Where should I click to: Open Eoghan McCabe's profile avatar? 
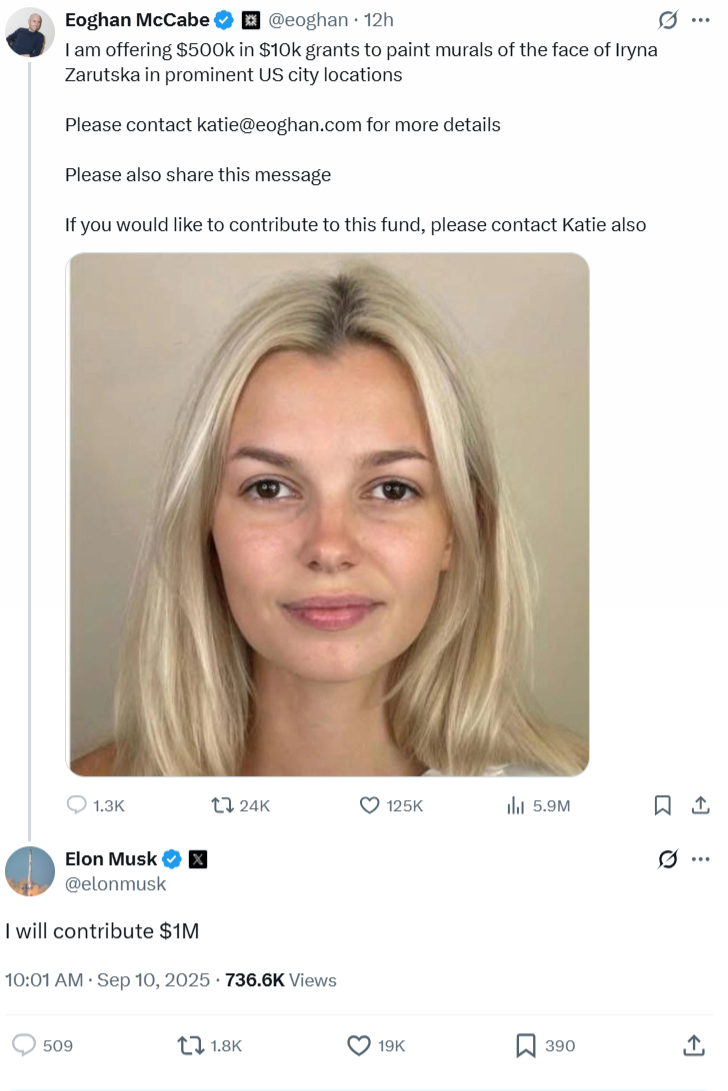click(x=30, y=32)
